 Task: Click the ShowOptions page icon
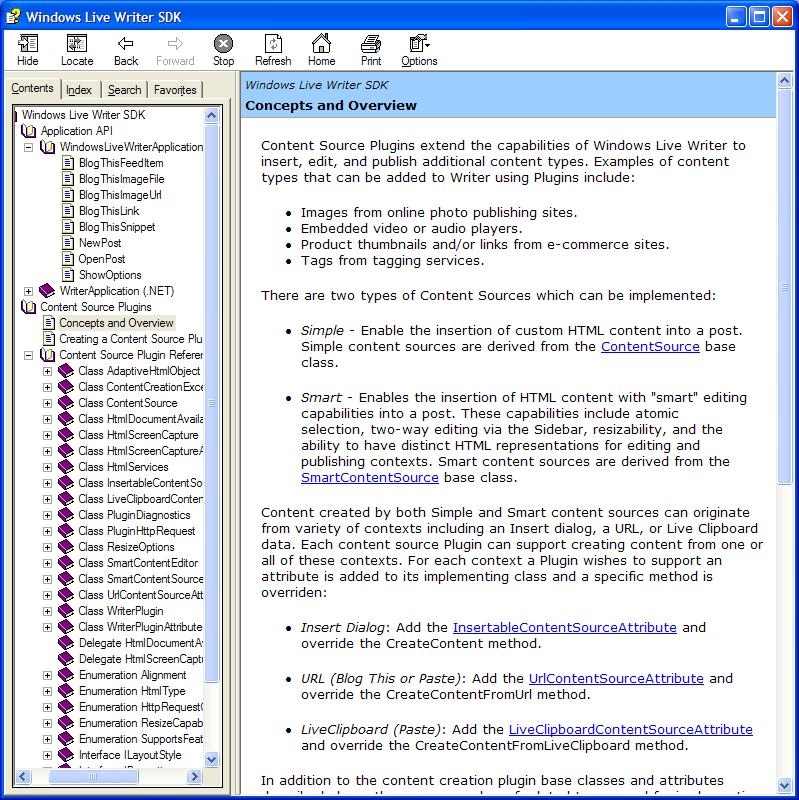[x=68, y=274]
